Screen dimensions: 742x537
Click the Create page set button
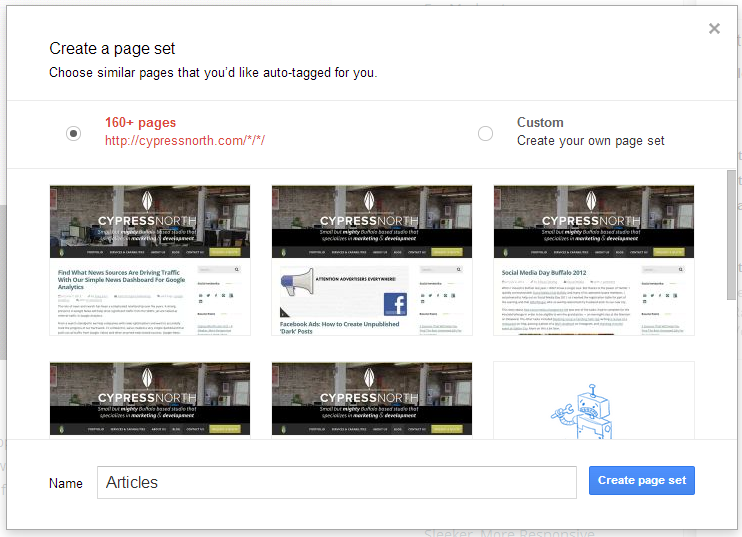[642, 480]
